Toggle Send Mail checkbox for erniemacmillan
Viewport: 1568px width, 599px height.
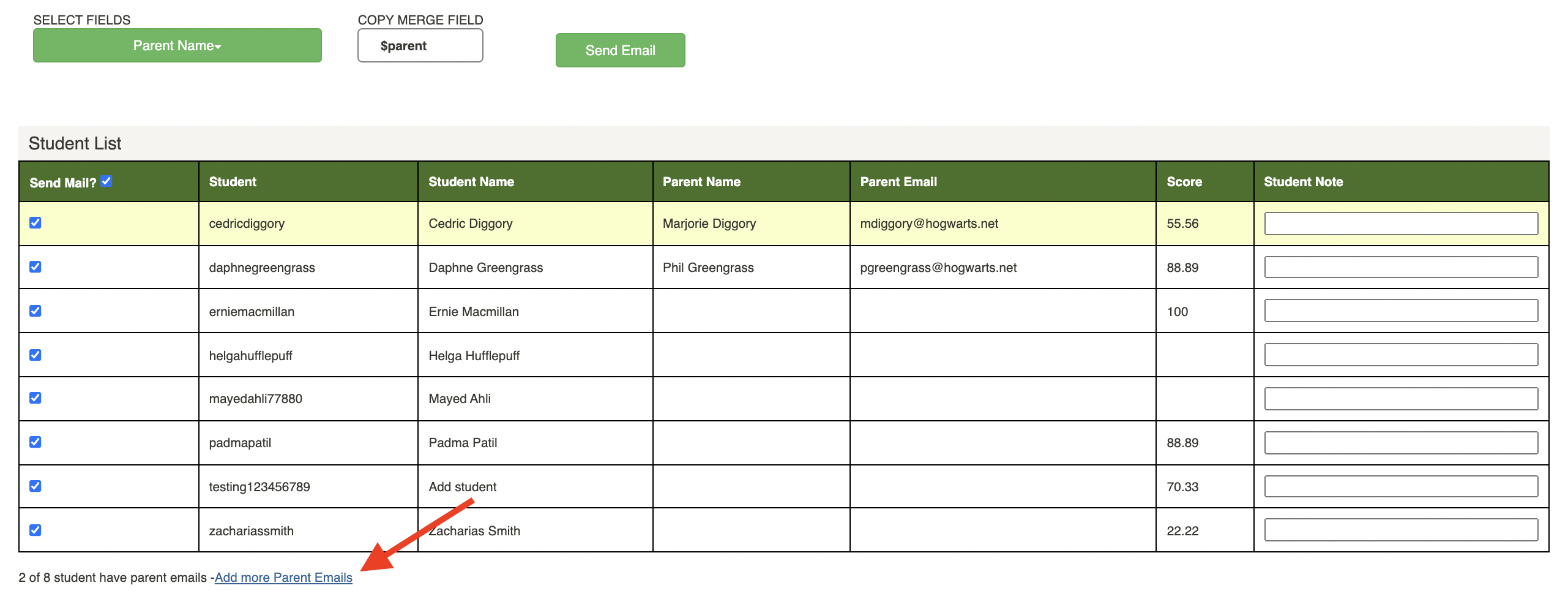click(35, 311)
